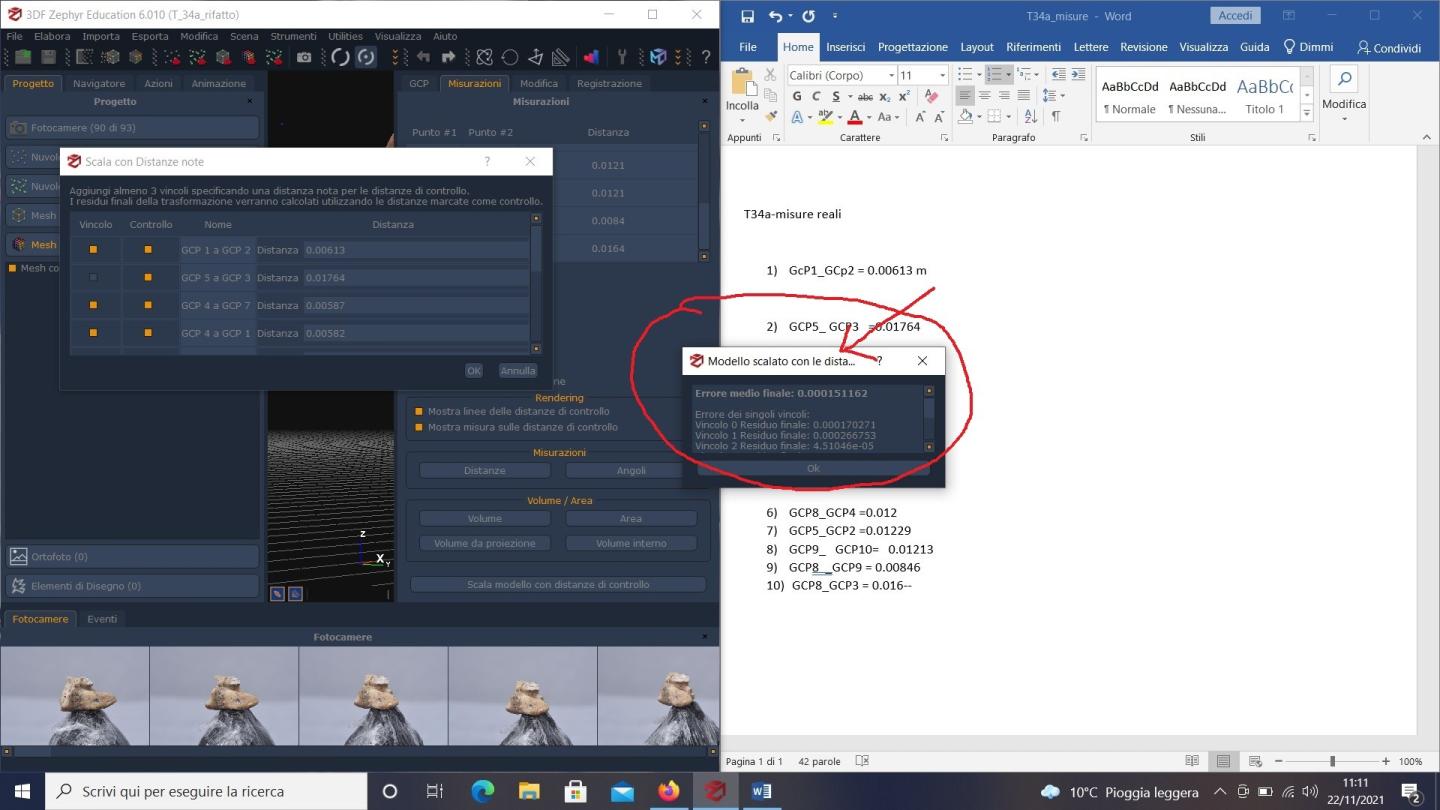Switch to the GCP tab in Zephyr
Image resolution: width=1440 pixels, height=810 pixels.
[x=419, y=83]
